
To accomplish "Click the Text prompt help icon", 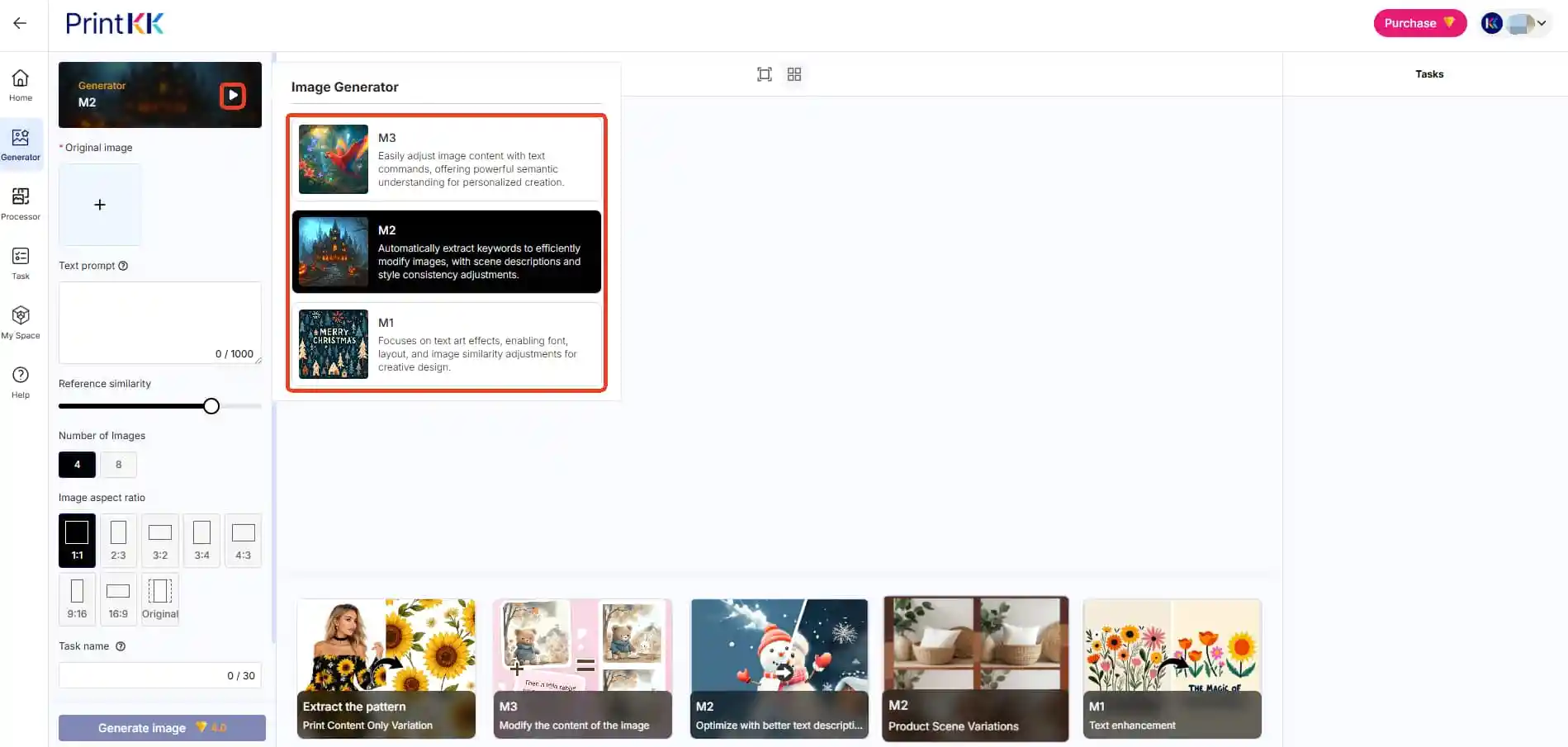I will (123, 266).
